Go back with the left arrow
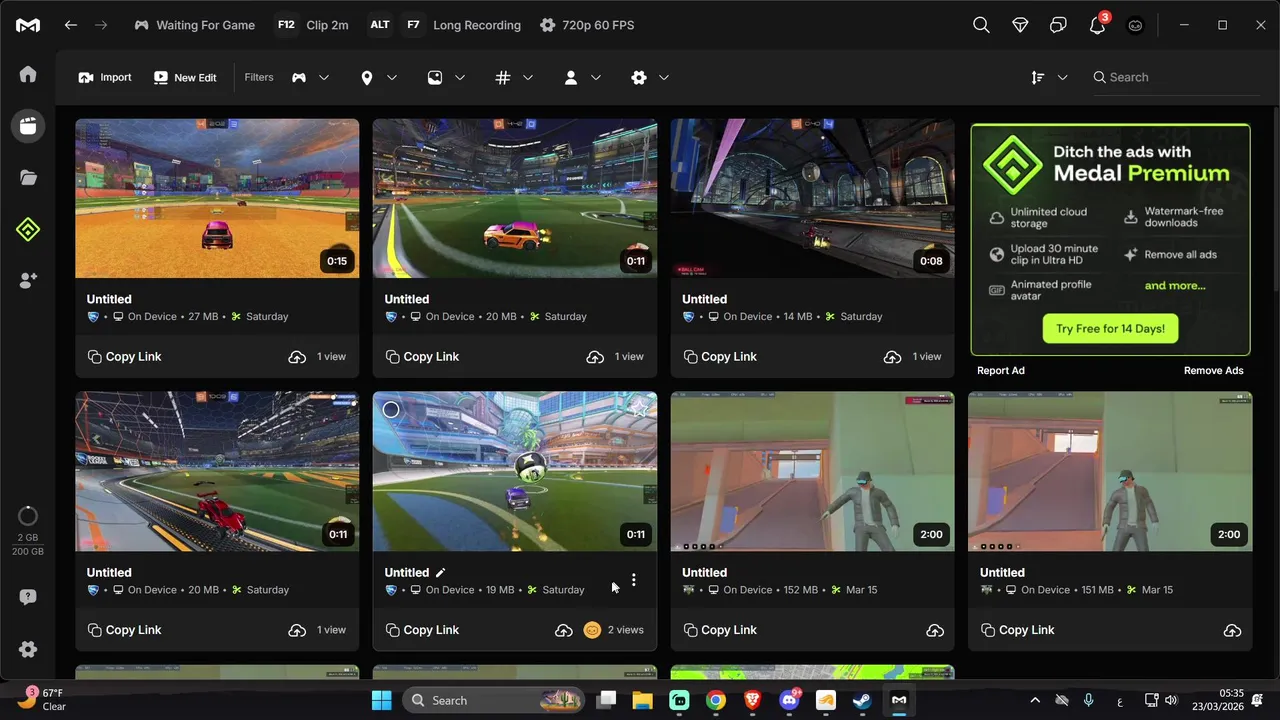 point(71,25)
